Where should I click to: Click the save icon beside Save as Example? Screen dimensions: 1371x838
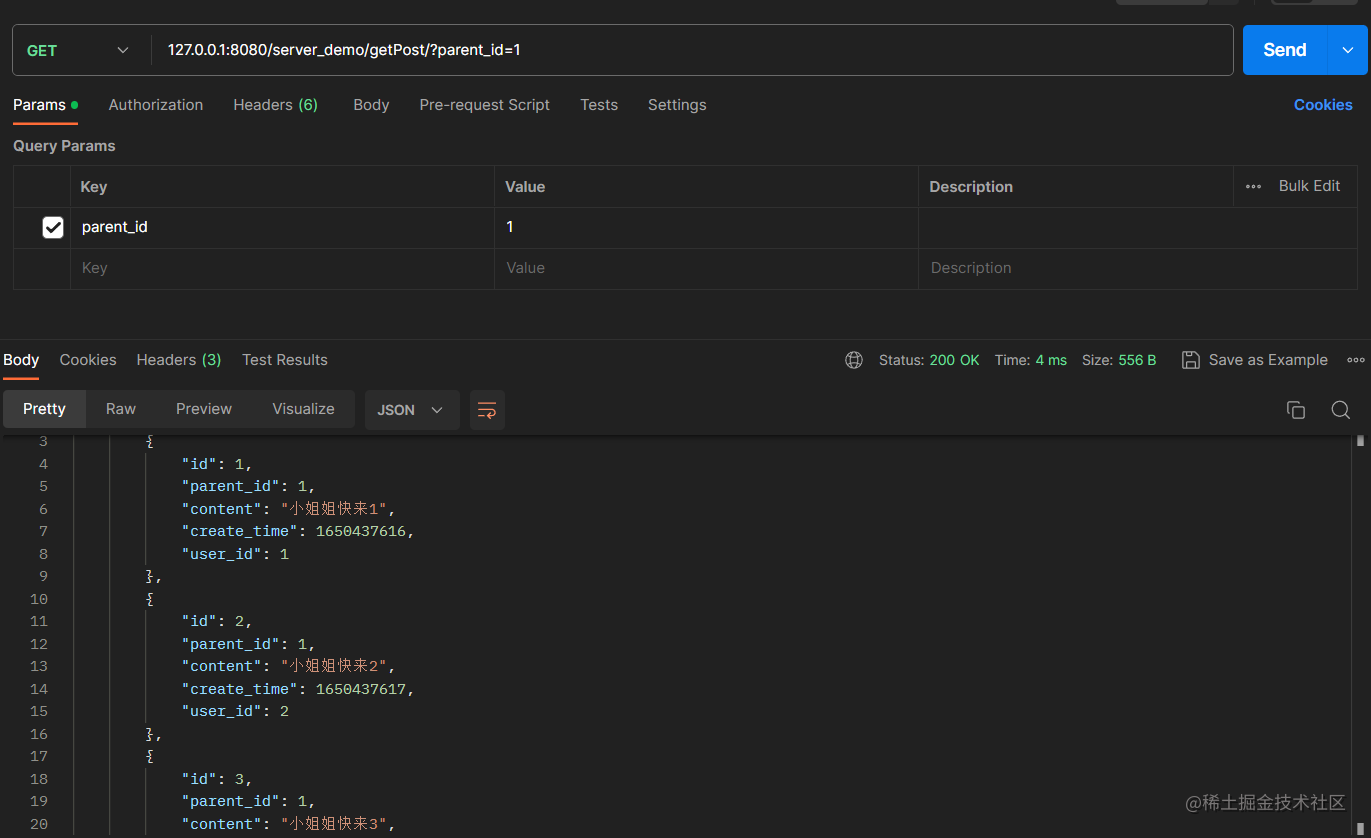coord(1190,360)
